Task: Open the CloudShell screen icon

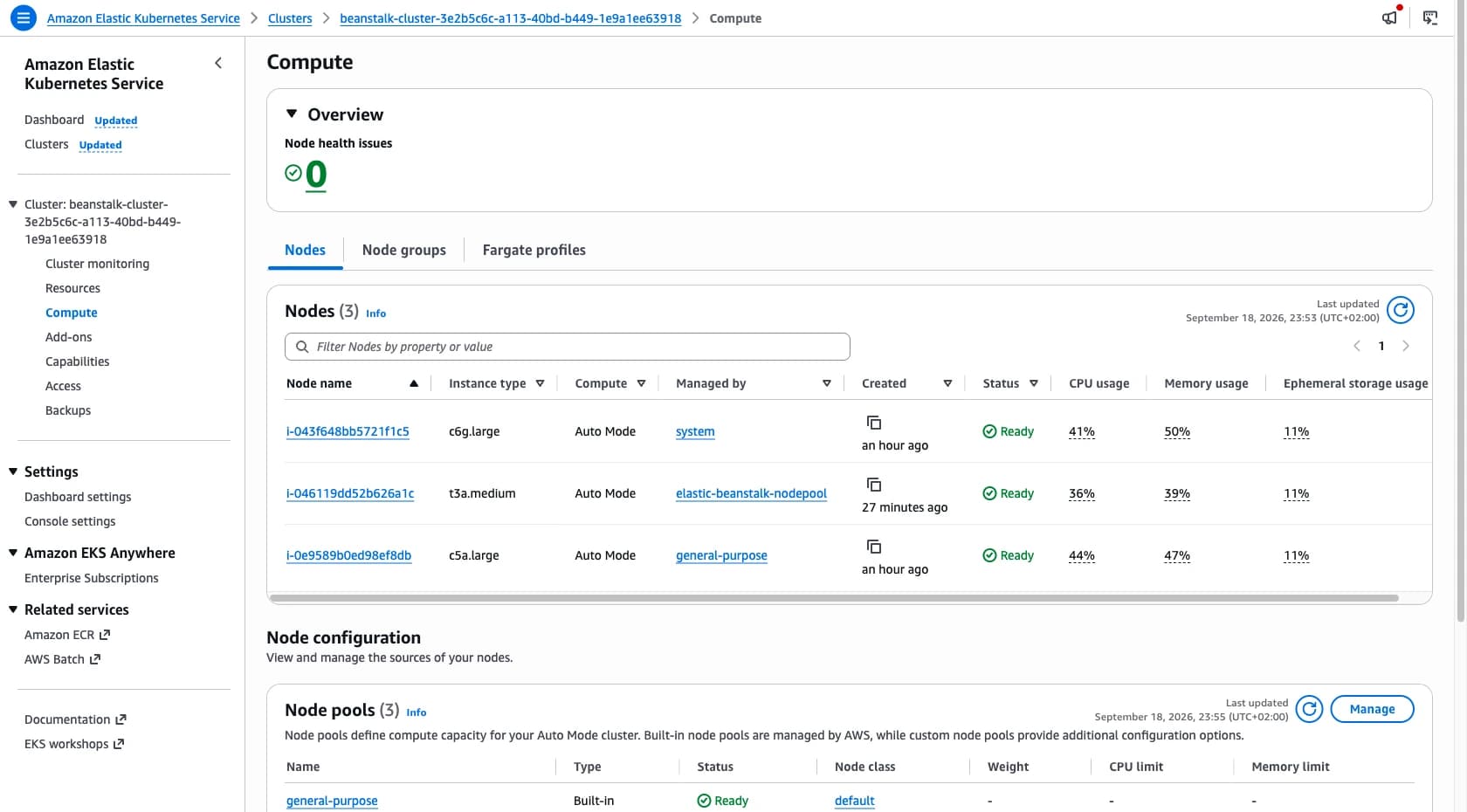Action: click(x=1429, y=17)
